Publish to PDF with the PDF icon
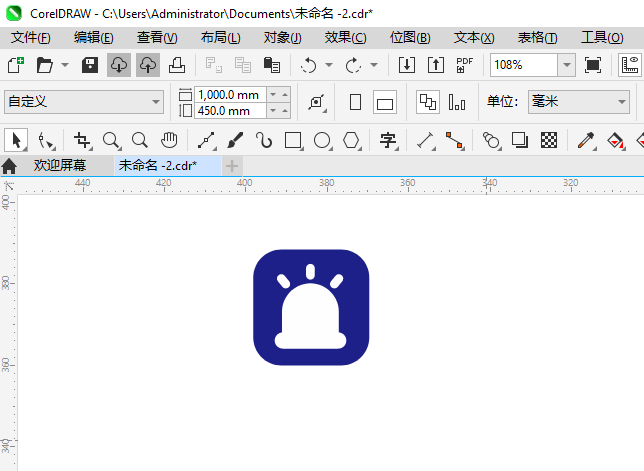This screenshot has width=644, height=471. tap(465, 65)
